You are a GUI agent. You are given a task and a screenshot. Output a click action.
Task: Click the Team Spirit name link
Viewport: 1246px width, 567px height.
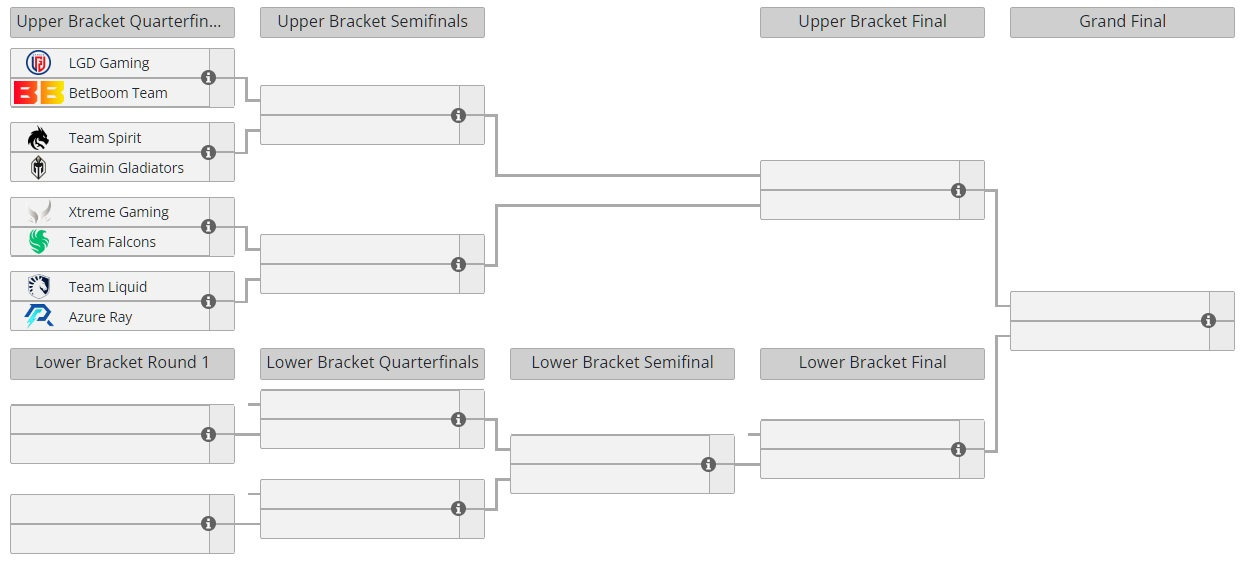105,138
